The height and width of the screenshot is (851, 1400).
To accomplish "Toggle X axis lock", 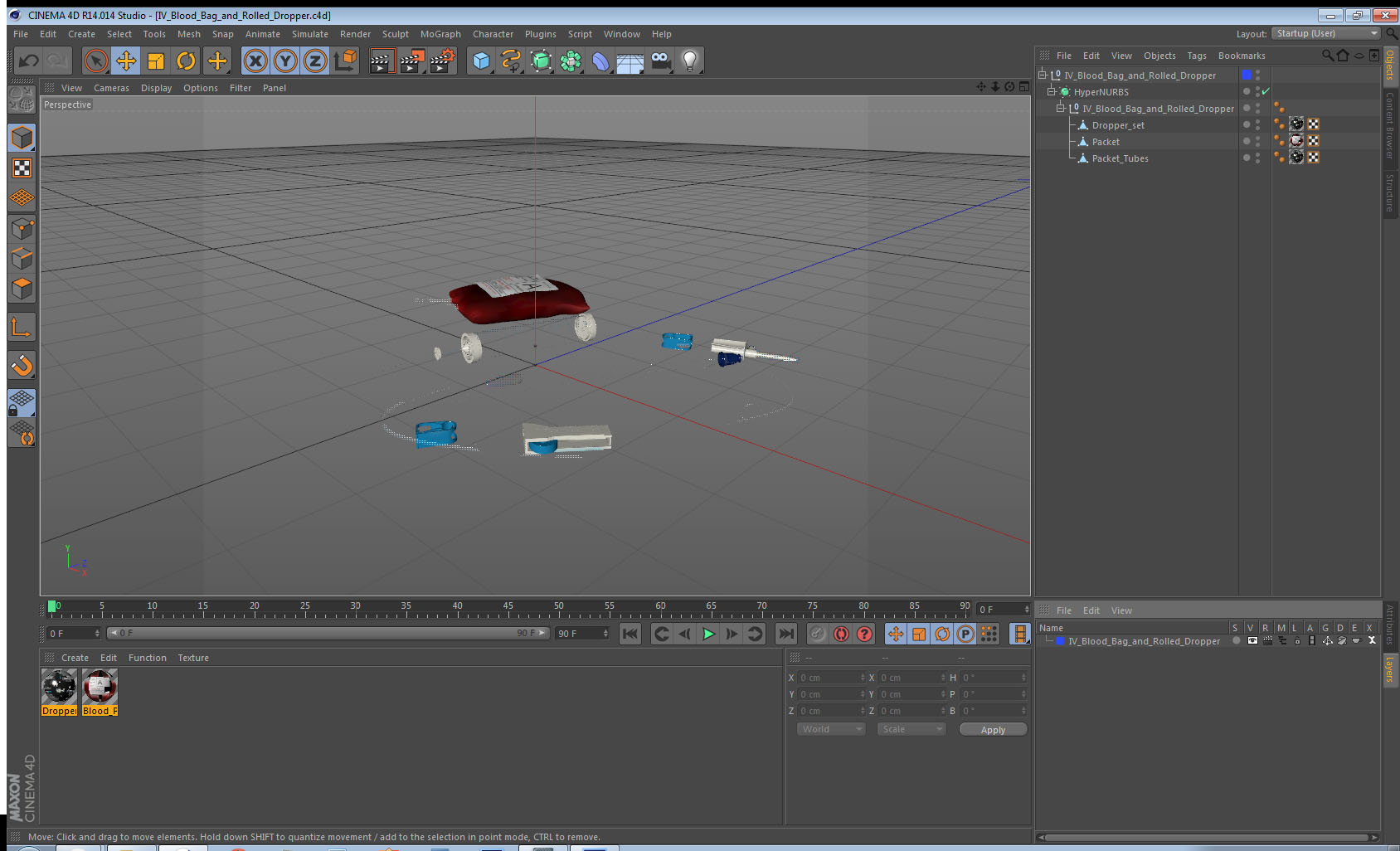I will coord(255,61).
